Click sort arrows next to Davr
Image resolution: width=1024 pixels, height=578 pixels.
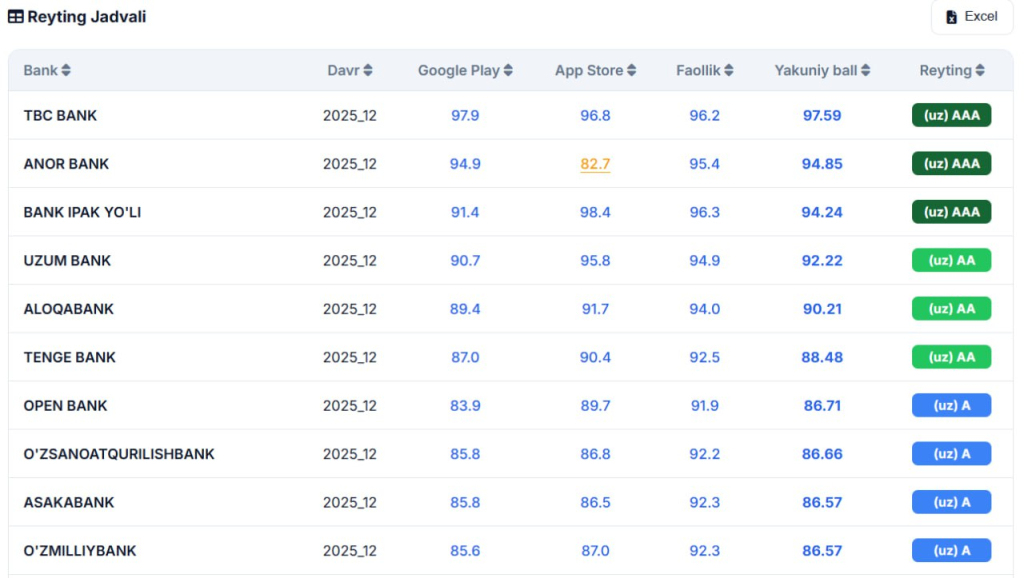368,71
